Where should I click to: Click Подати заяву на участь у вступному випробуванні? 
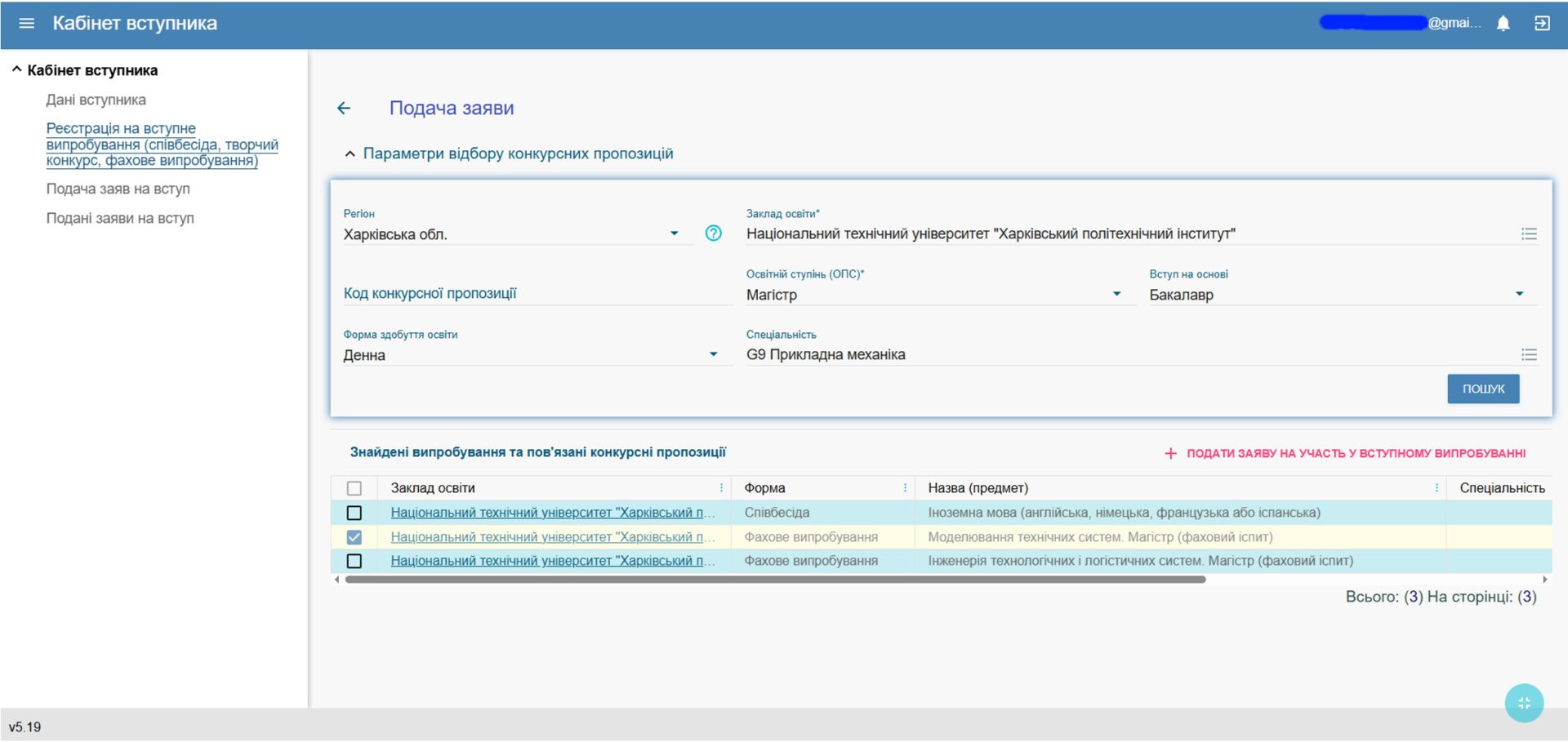click(x=1345, y=453)
